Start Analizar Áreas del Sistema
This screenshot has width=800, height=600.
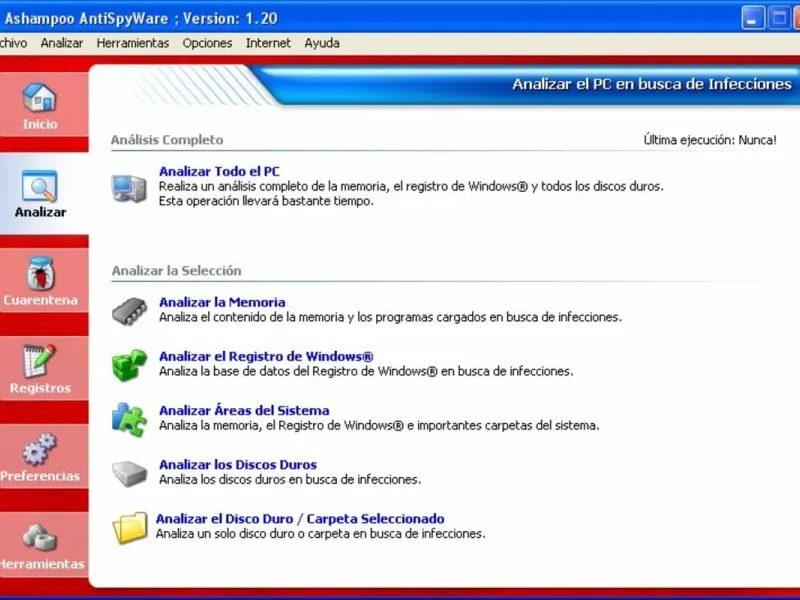pos(244,410)
